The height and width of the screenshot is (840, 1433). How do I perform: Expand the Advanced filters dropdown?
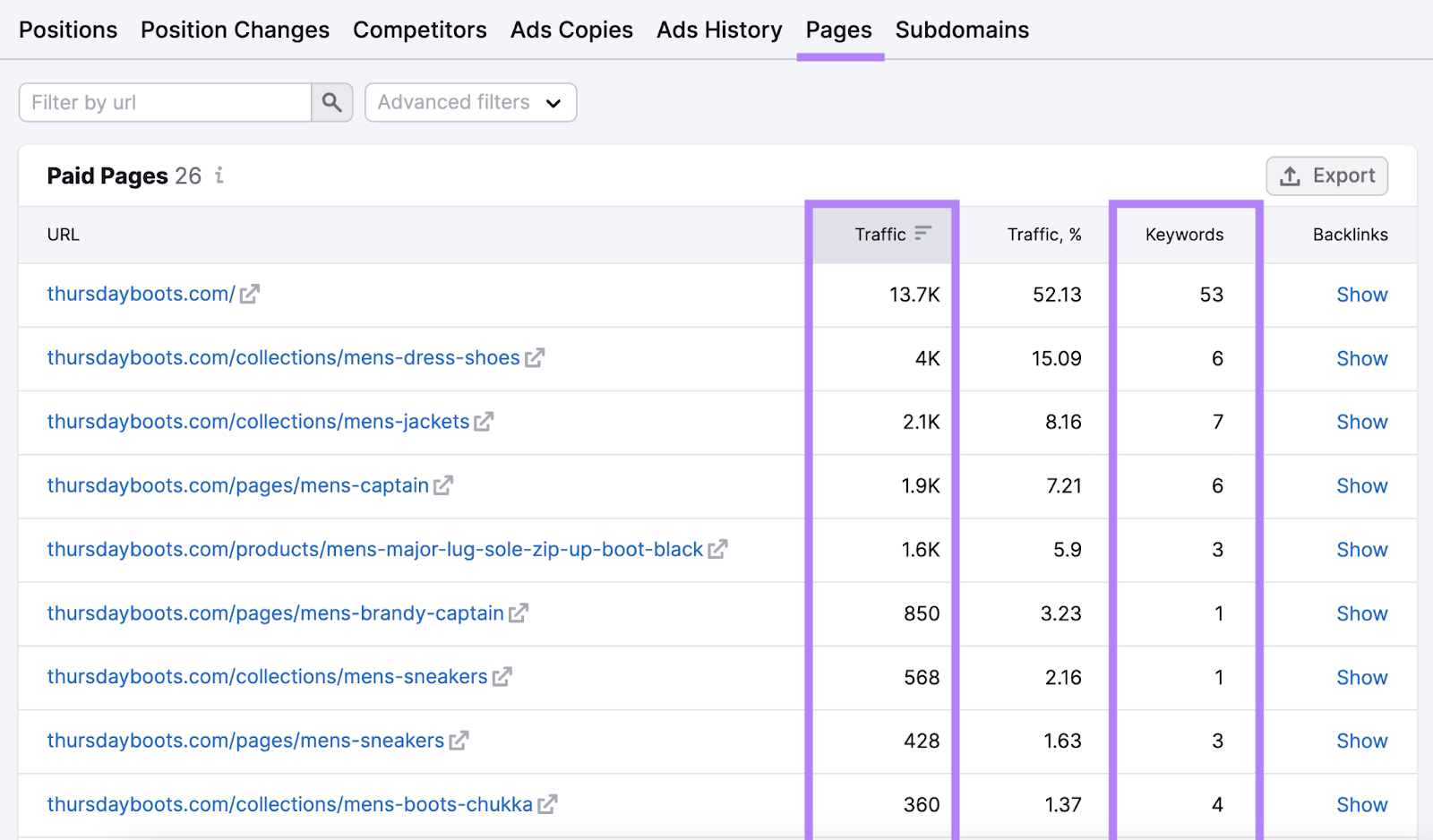tap(469, 102)
